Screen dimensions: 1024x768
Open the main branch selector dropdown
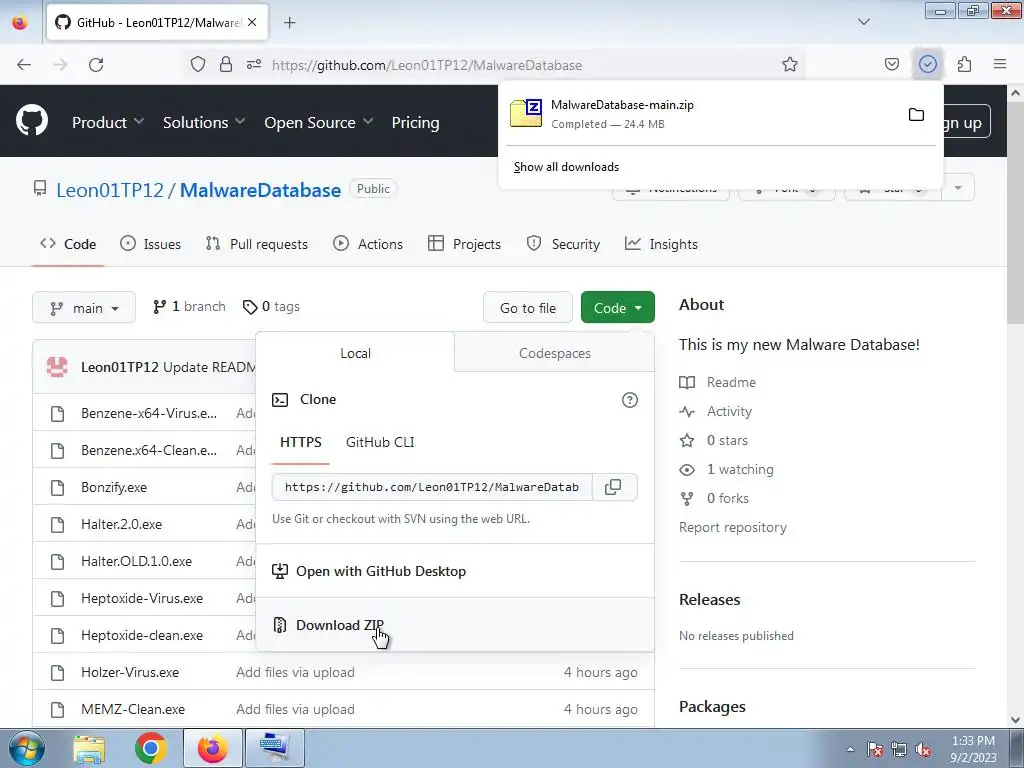[84, 308]
